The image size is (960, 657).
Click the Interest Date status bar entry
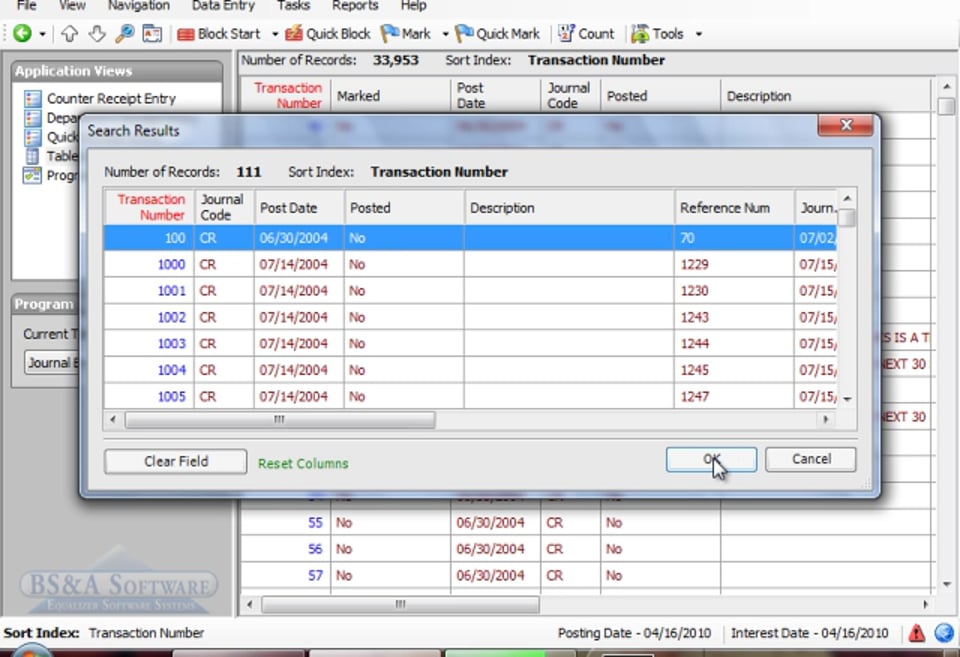[809, 633]
